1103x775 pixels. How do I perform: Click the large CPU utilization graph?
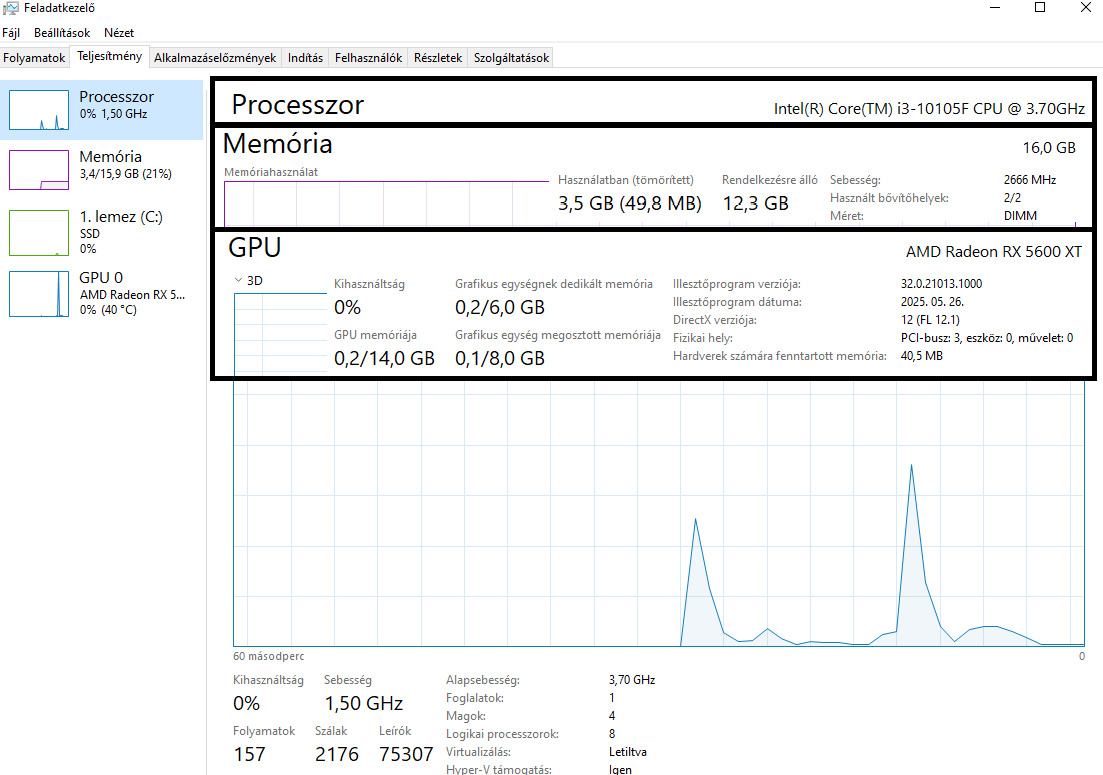click(x=659, y=513)
